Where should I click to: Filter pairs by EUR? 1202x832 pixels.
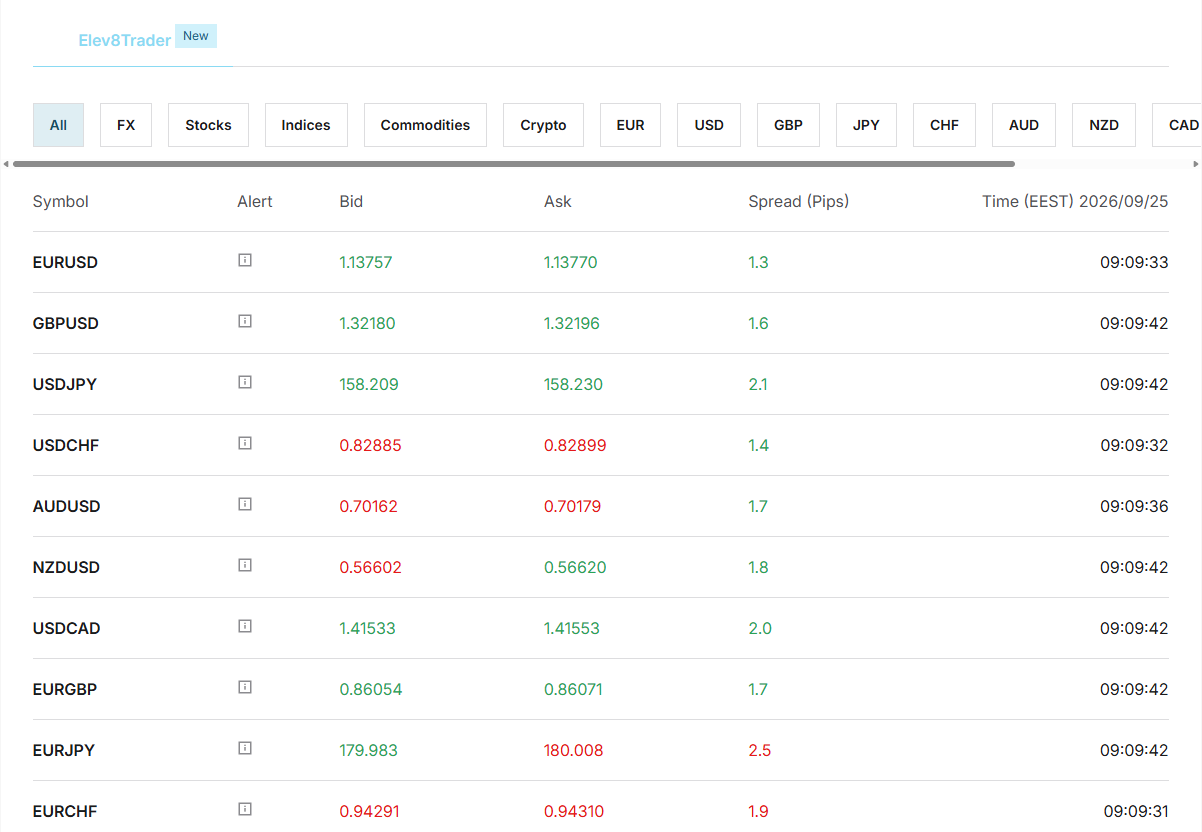click(630, 125)
